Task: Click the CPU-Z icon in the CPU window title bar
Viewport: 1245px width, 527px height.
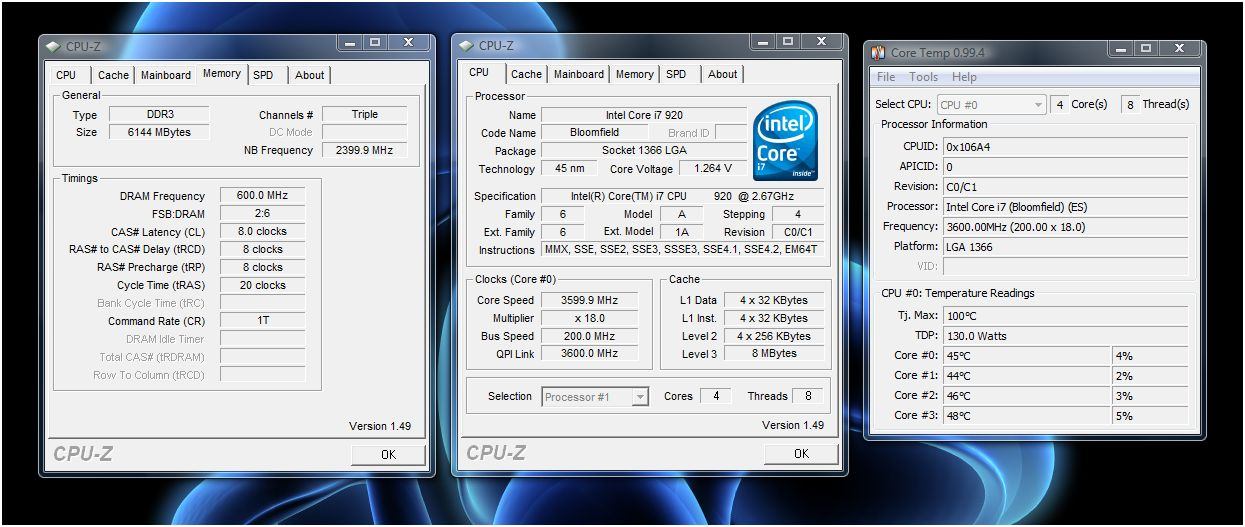Action: tap(466, 45)
